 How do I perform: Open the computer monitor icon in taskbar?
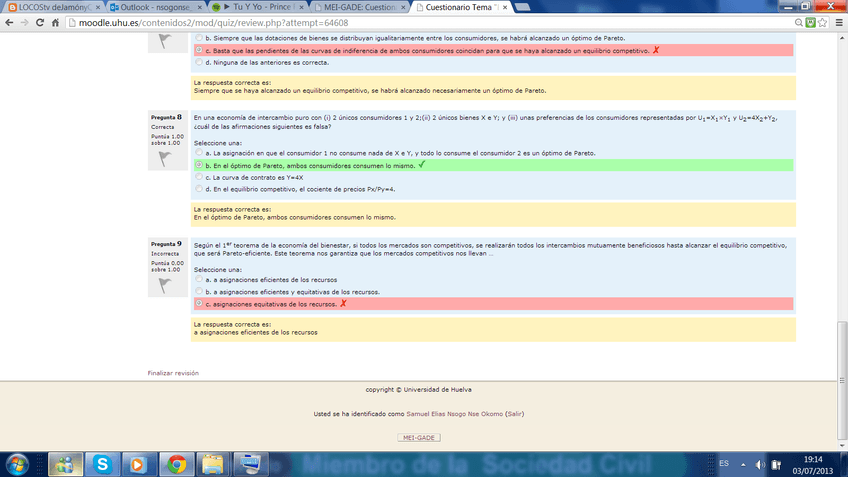tap(250, 465)
